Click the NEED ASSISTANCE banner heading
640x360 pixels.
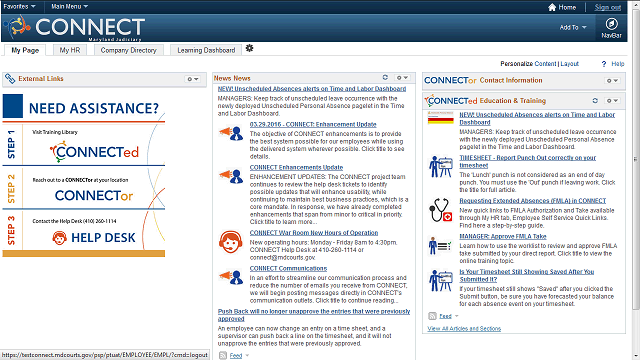point(93,108)
